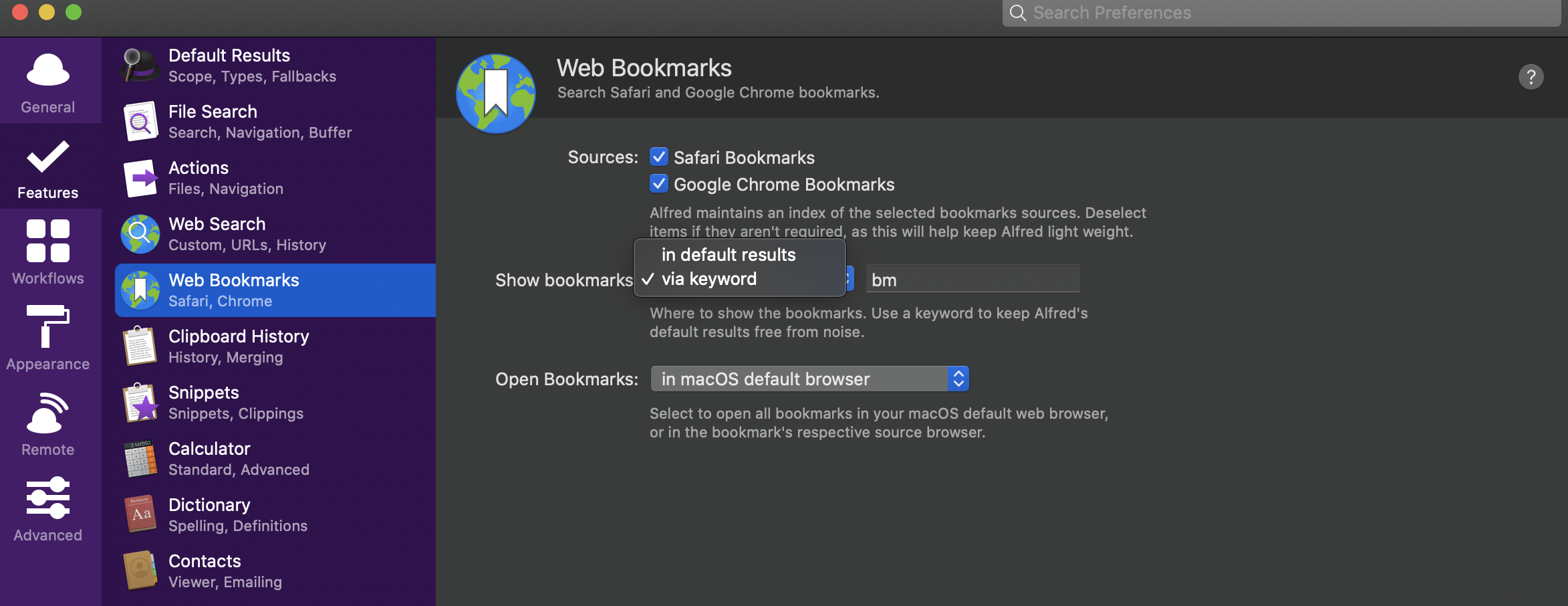The image size is (1568, 606).
Task: Uncheck Safari Bookmarks checkbox
Action: 659,157
